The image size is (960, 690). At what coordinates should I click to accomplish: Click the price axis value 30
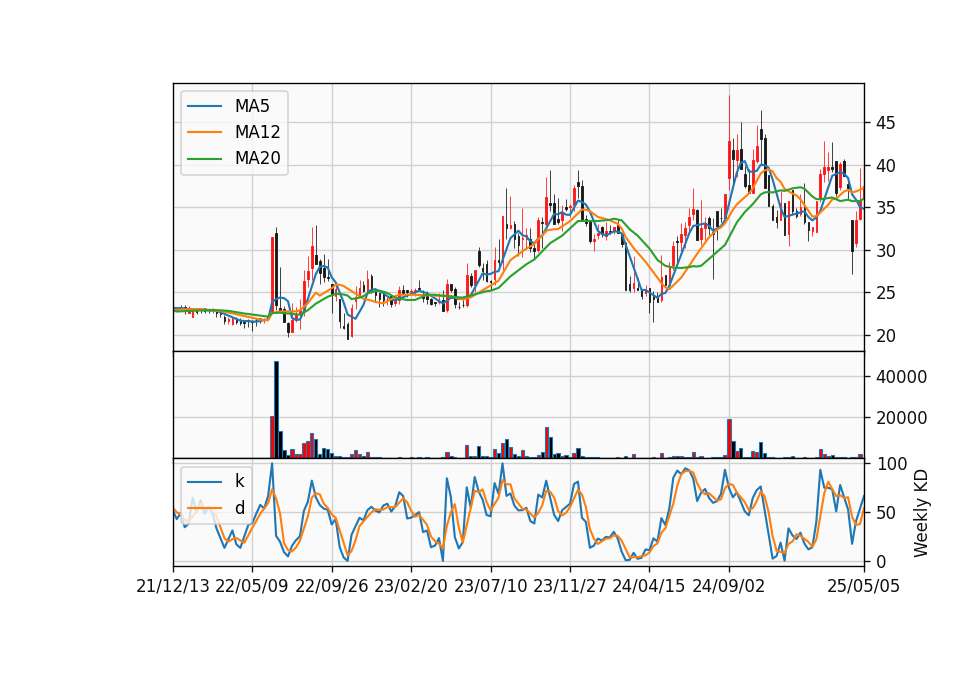885,251
